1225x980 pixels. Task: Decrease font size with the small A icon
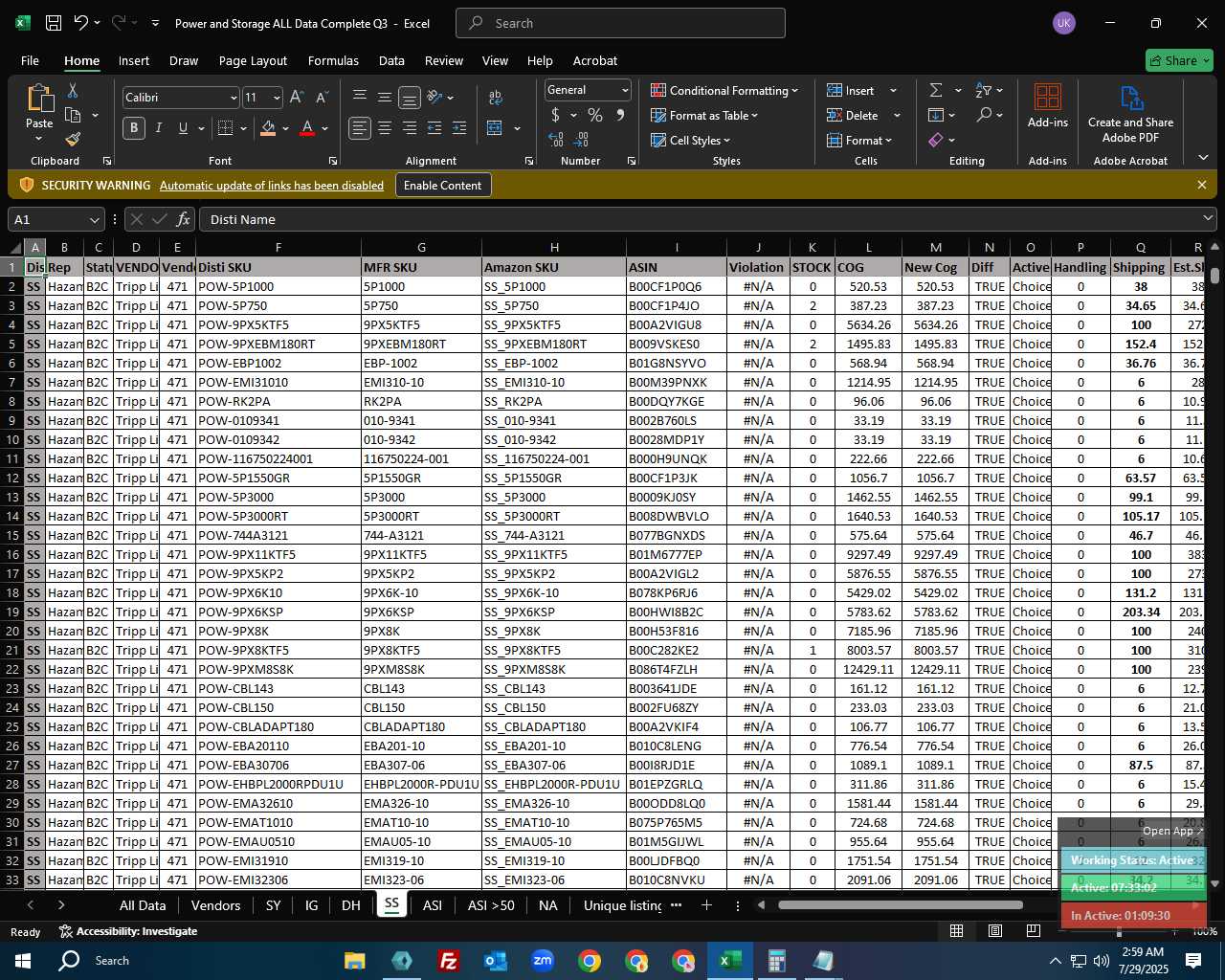pyautogui.click(x=322, y=97)
